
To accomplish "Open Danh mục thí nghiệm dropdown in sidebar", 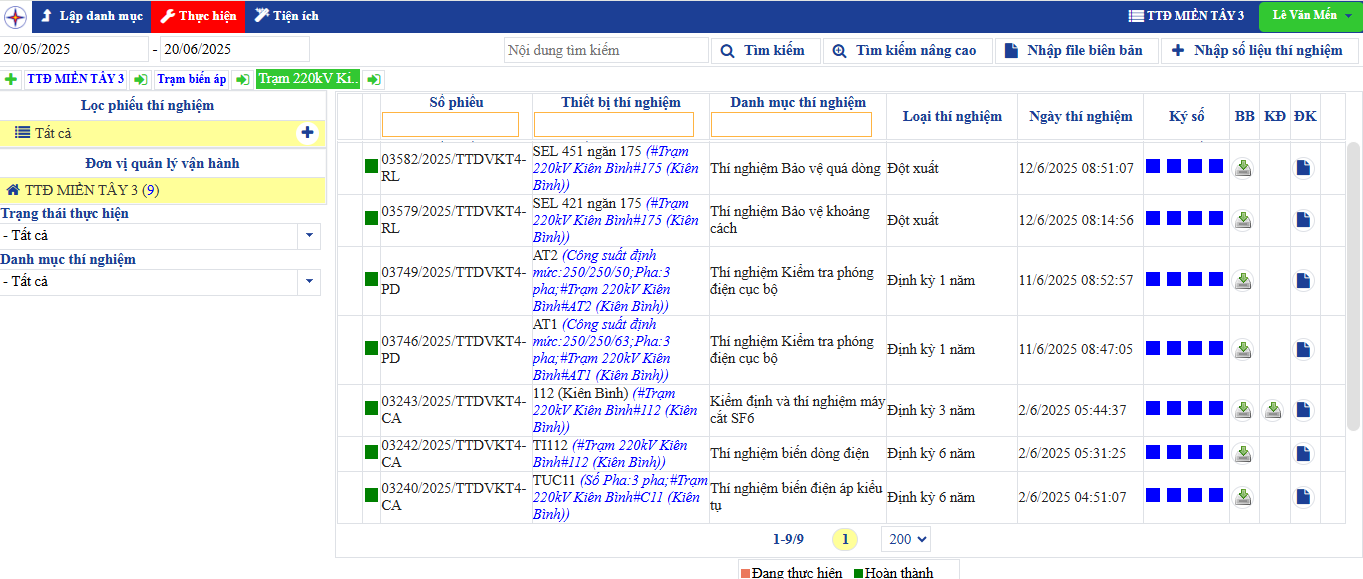I will [x=309, y=282].
